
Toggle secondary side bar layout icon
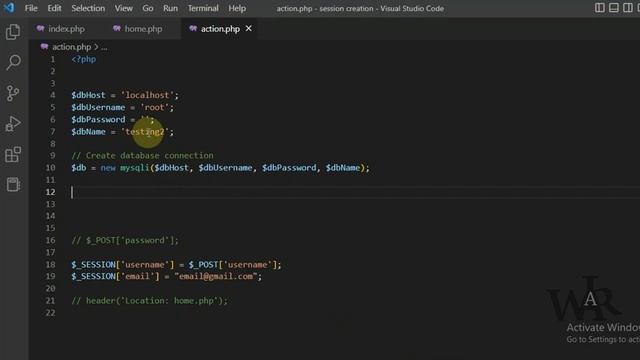point(628,8)
